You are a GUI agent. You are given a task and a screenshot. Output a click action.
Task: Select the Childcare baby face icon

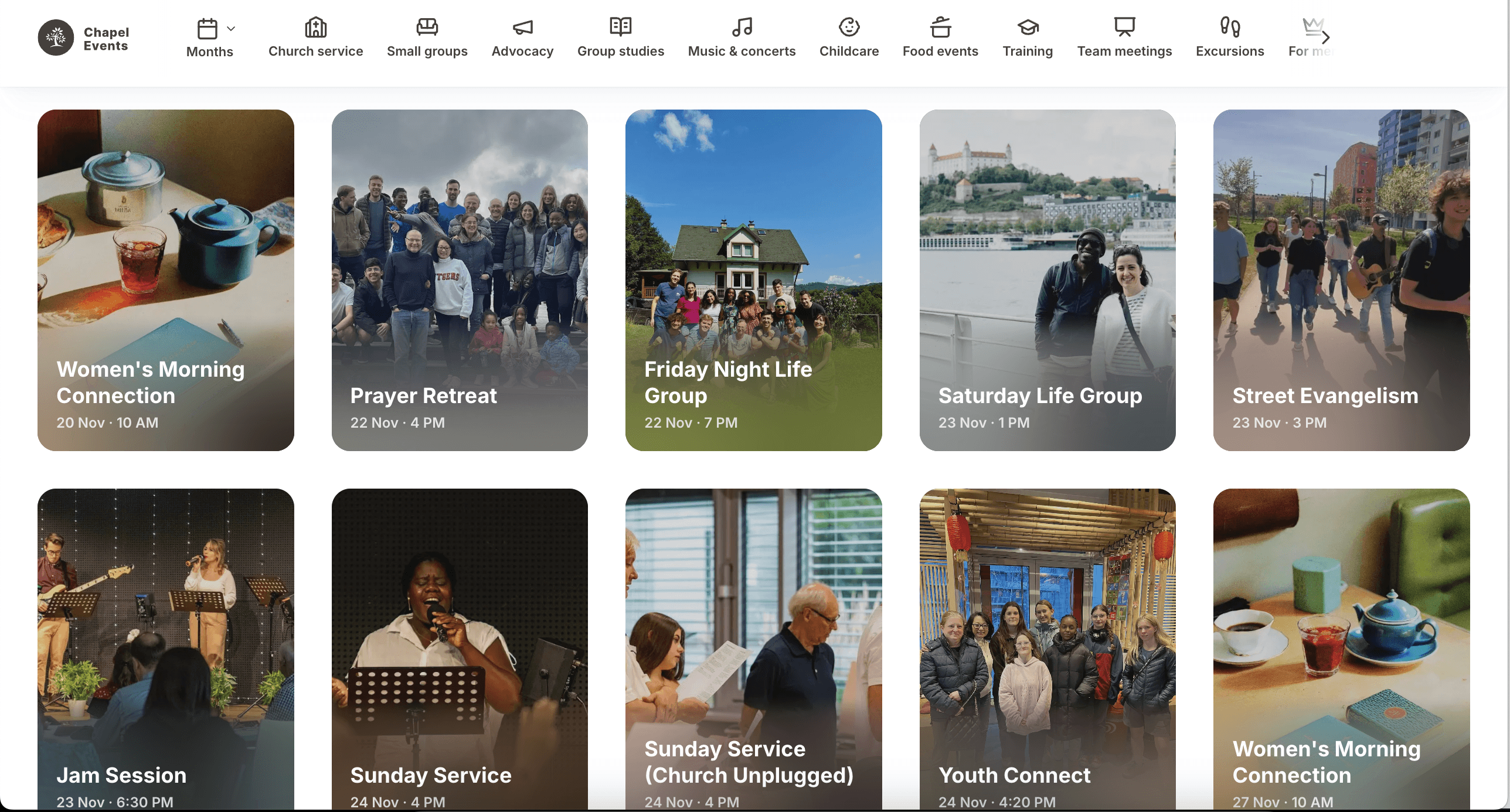coord(849,27)
